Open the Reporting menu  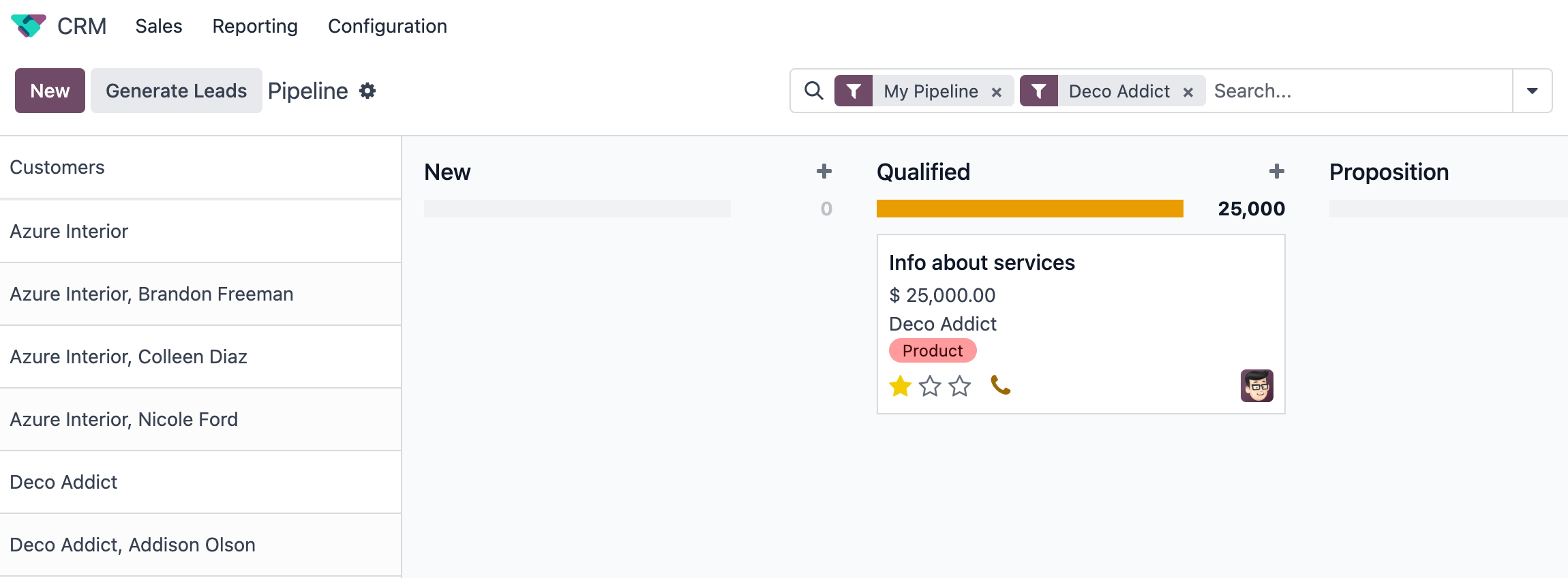click(255, 26)
